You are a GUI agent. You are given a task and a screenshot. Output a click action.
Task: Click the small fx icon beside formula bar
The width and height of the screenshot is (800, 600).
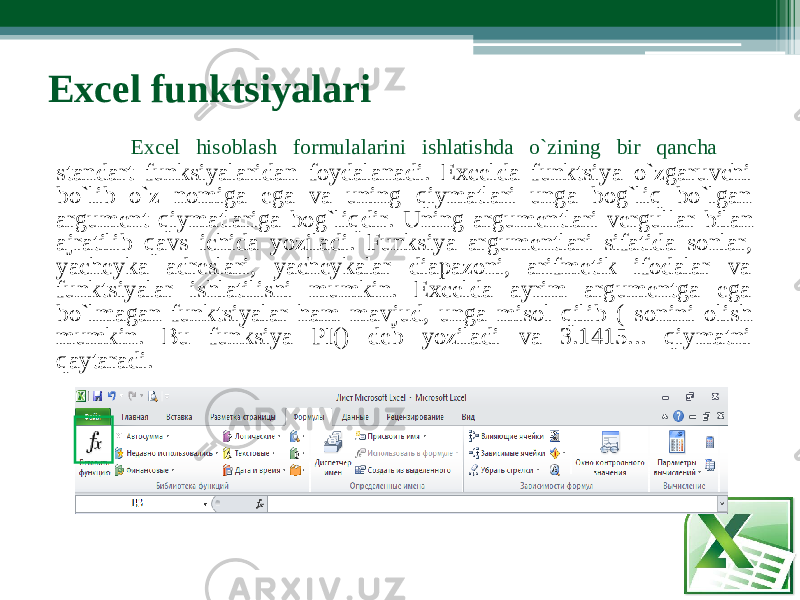point(260,504)
